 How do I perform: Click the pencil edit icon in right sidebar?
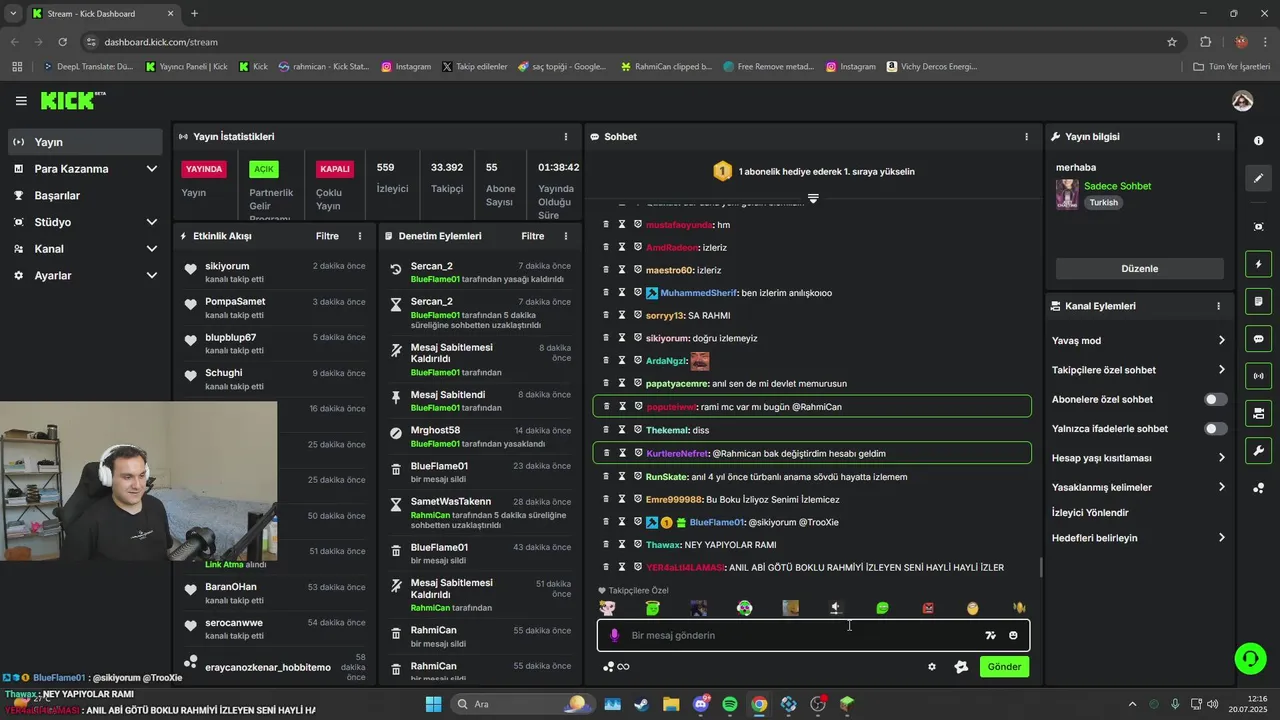1259,178
